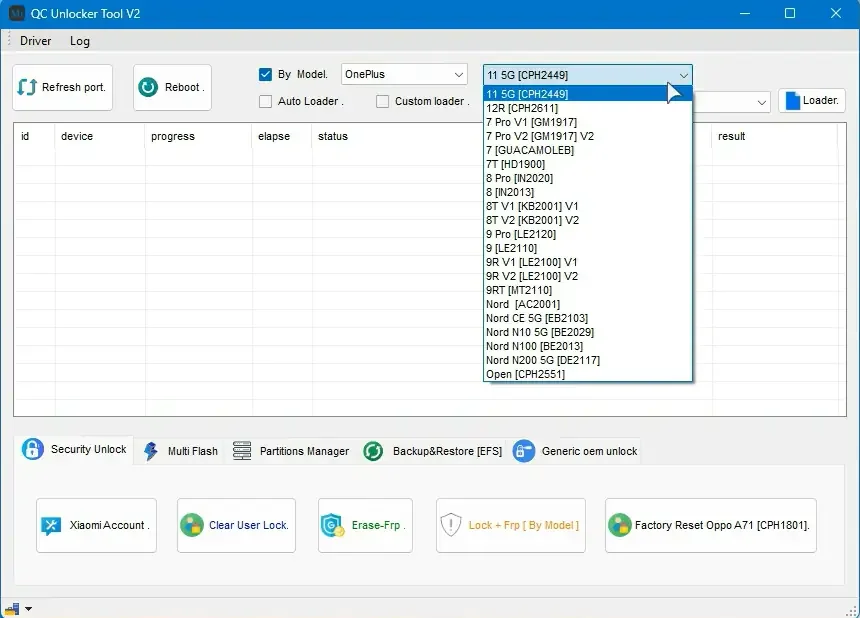Viewport: 860px width, 618px height.
Task: Select Nord N200 5G [DE2117] from list
Action: 542,360
